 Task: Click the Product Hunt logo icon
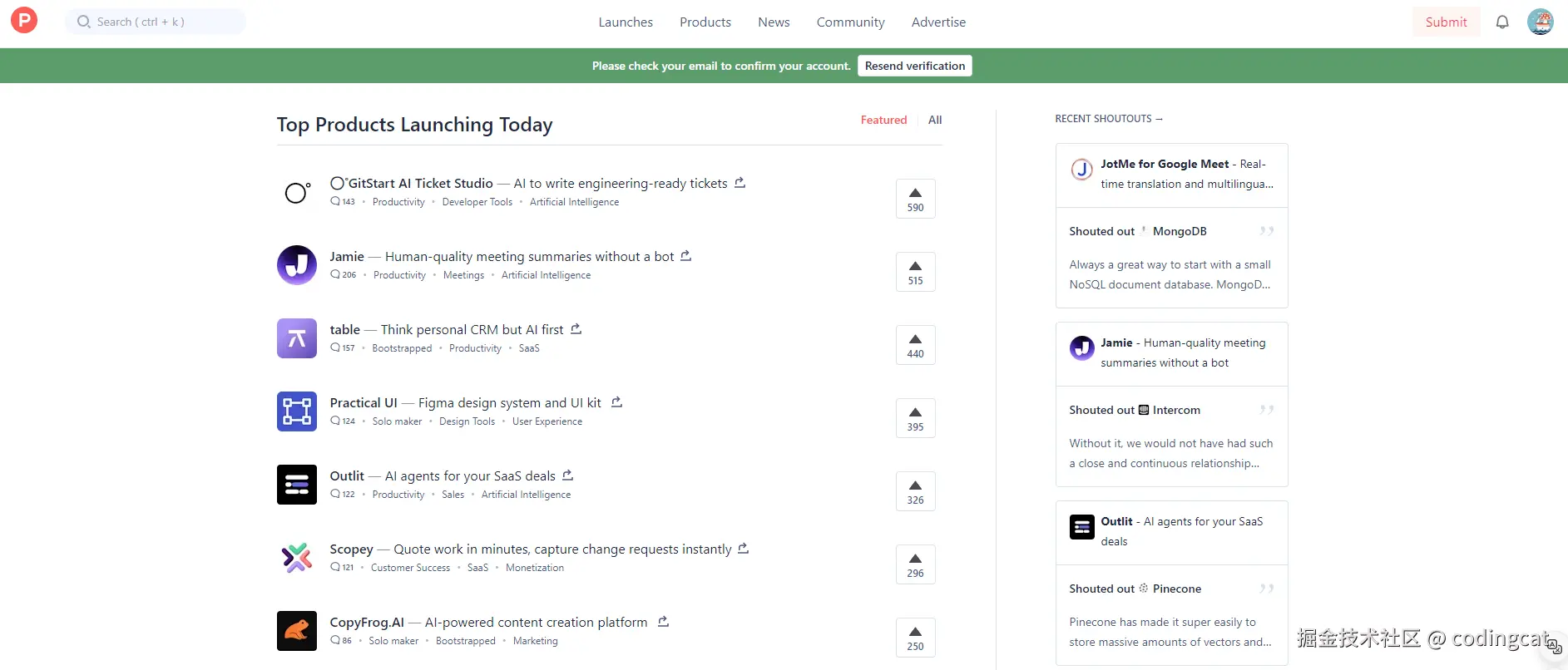point(24,20)
